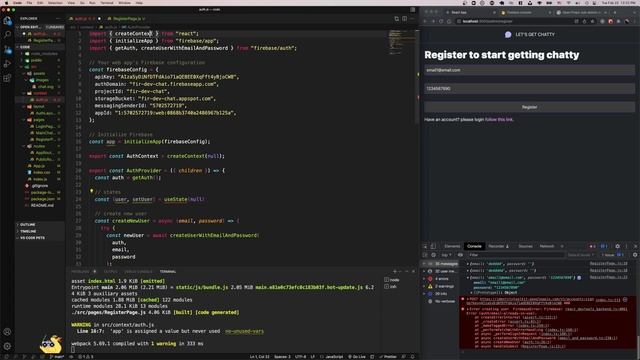Open the Accounts icon in the activity bar
The height and width of the screenshot is (360, 640).
[7, 332]
